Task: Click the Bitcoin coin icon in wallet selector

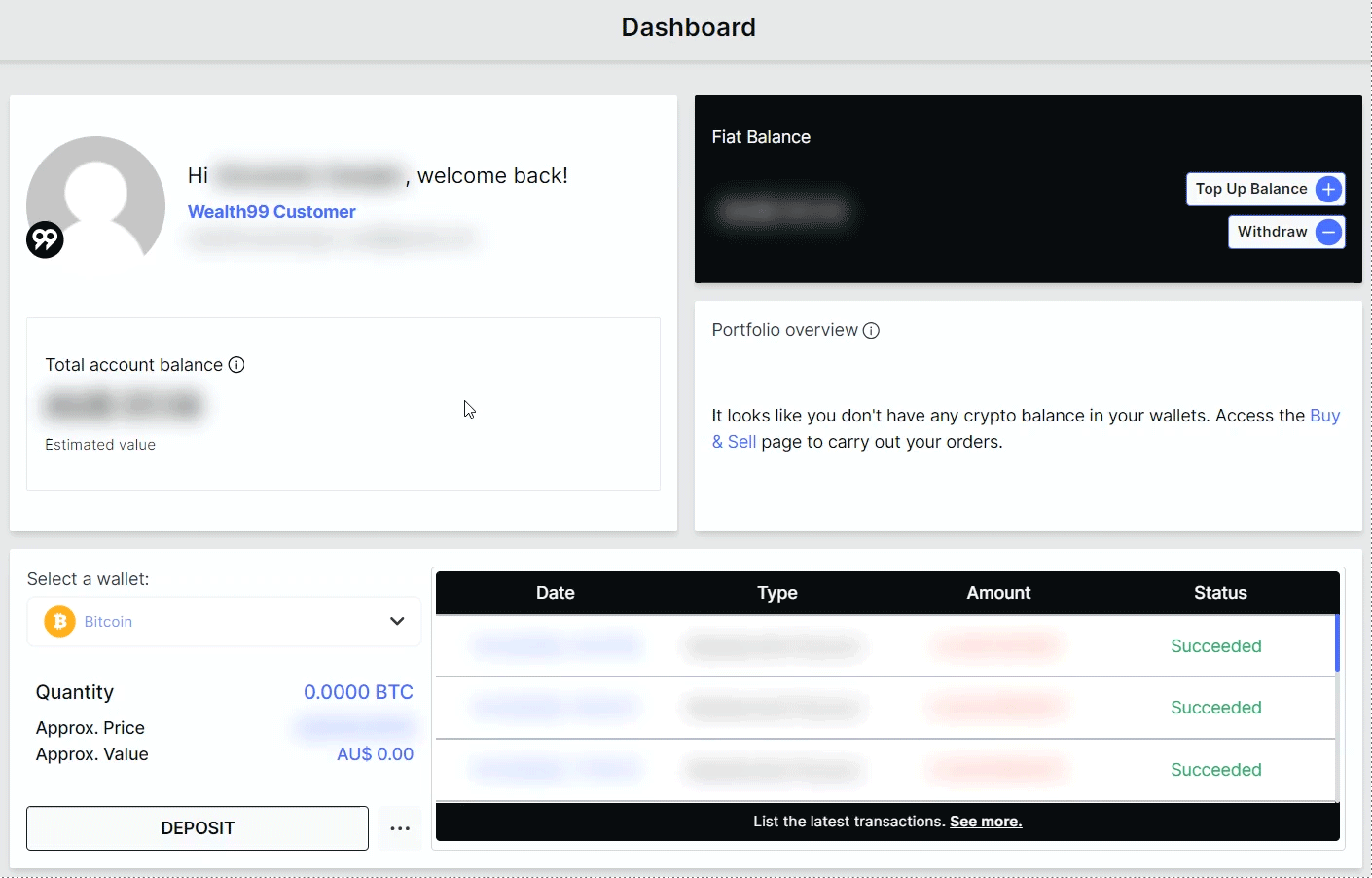Action: click(59, 621)
